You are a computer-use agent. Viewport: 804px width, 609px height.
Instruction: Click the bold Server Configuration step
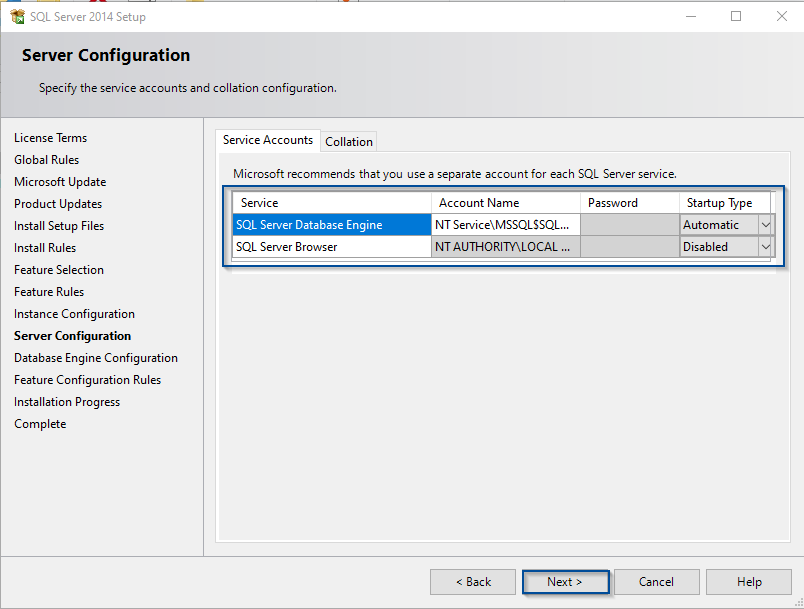pyautogui.click(x=72, y=336)
